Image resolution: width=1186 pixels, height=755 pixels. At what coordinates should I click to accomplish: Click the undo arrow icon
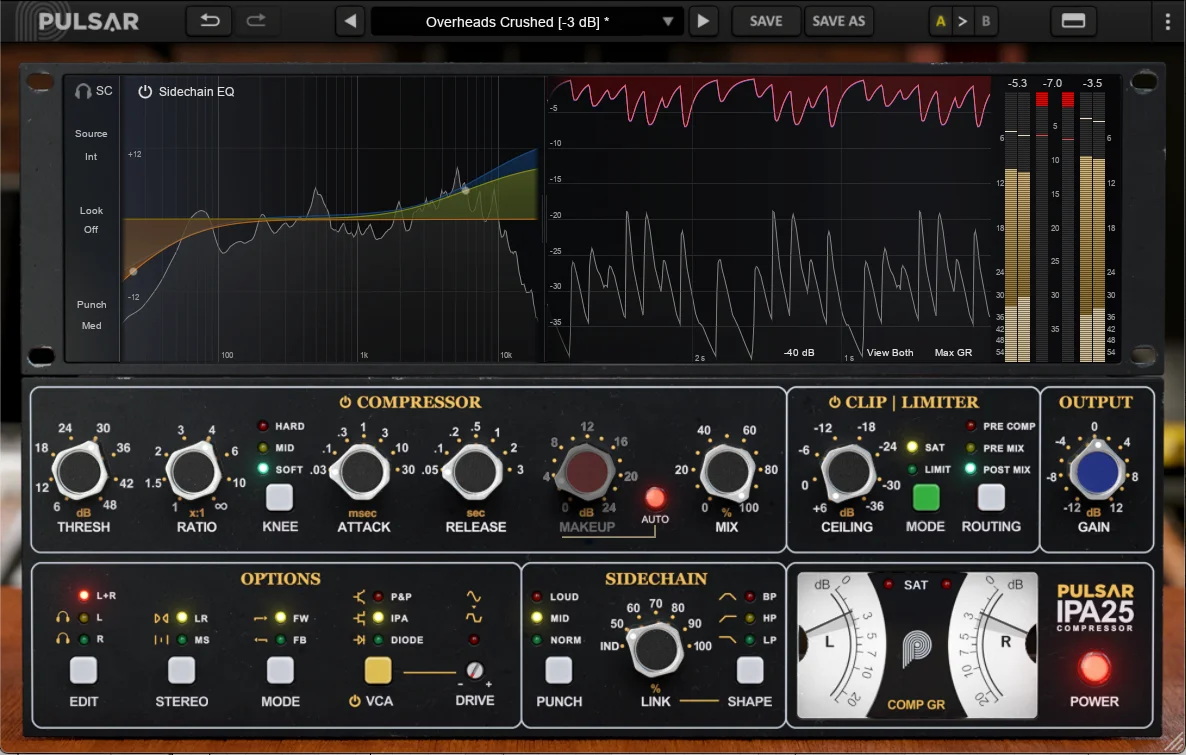[208, 20]
